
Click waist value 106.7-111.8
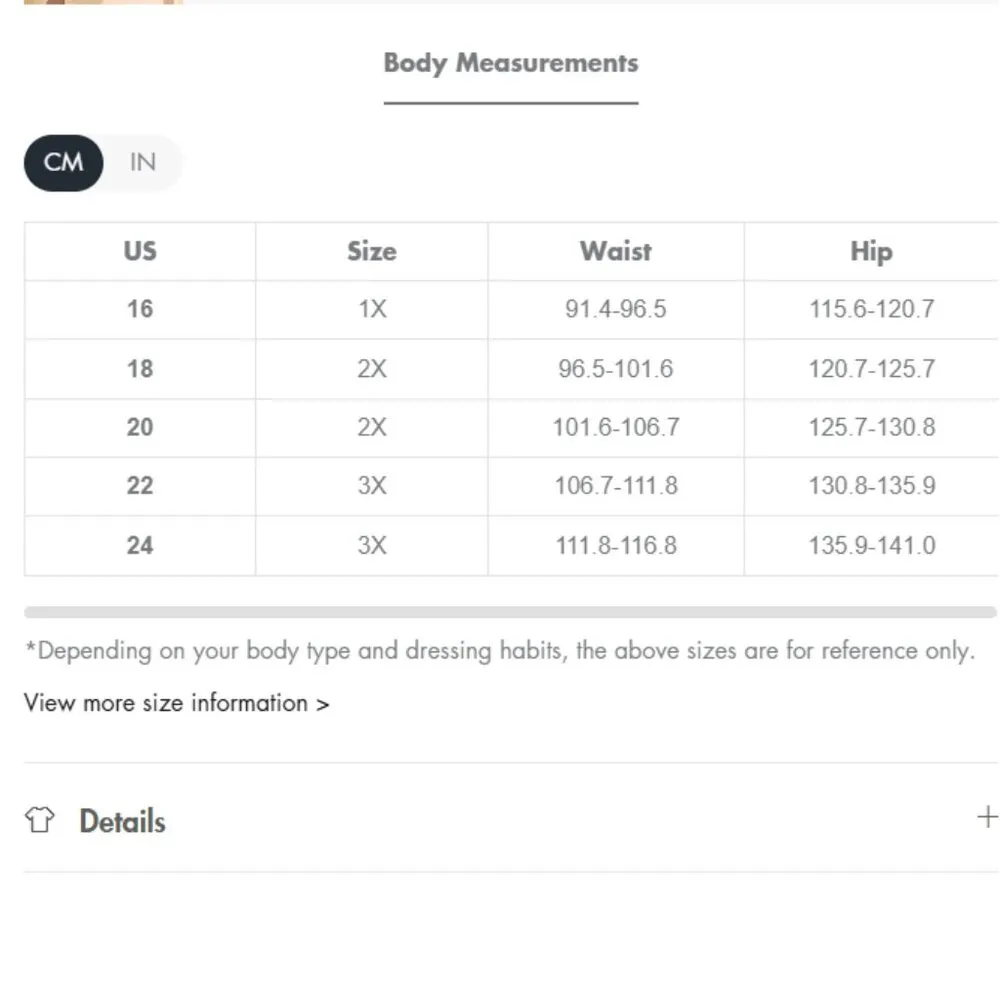pyautogui.click(x=615, y=486)
